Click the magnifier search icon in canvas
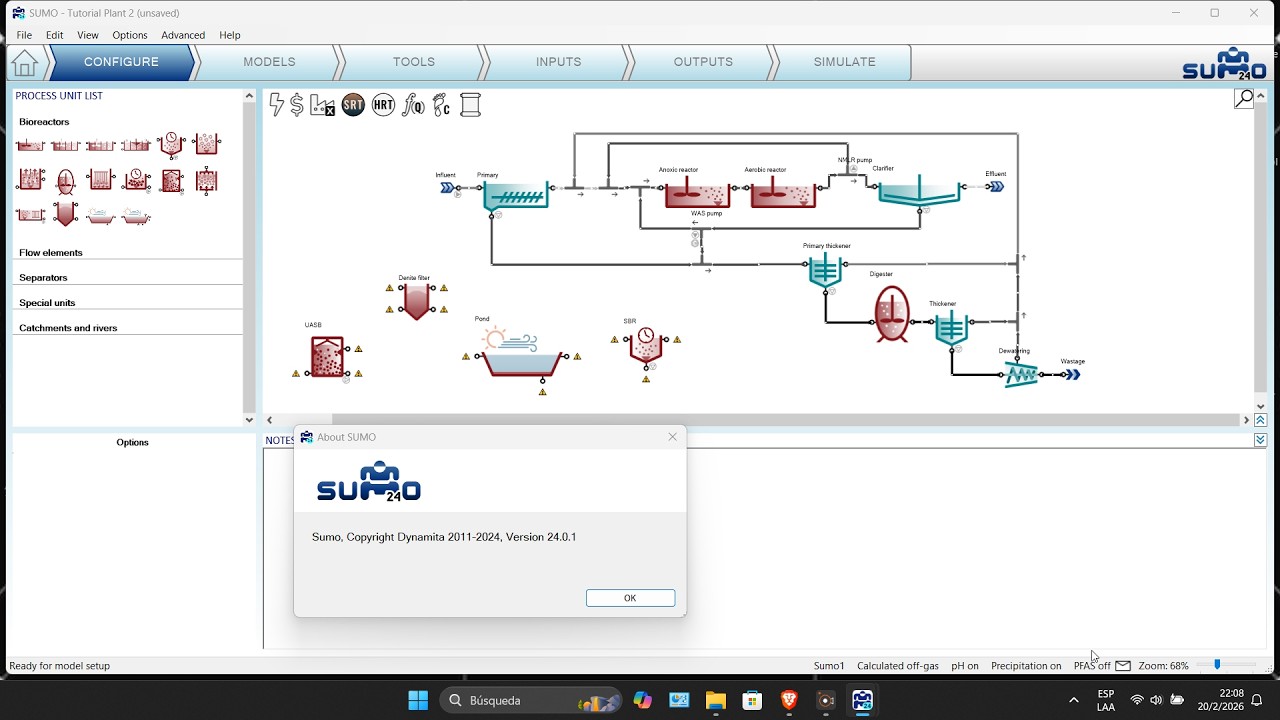The height and width of the screenshot is (720, 1280). click(1244, 98)
